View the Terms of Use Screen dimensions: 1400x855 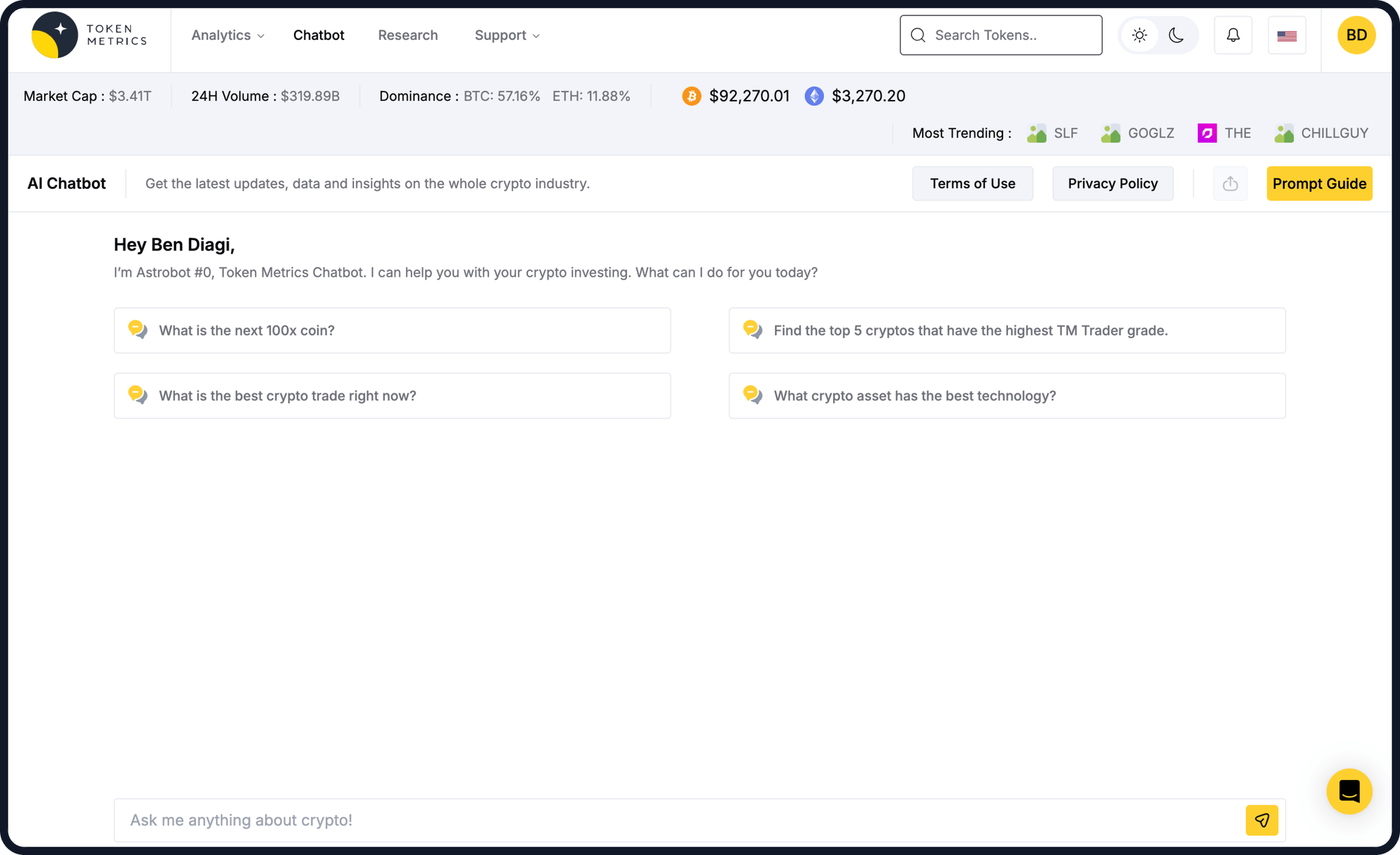point(972,183)
